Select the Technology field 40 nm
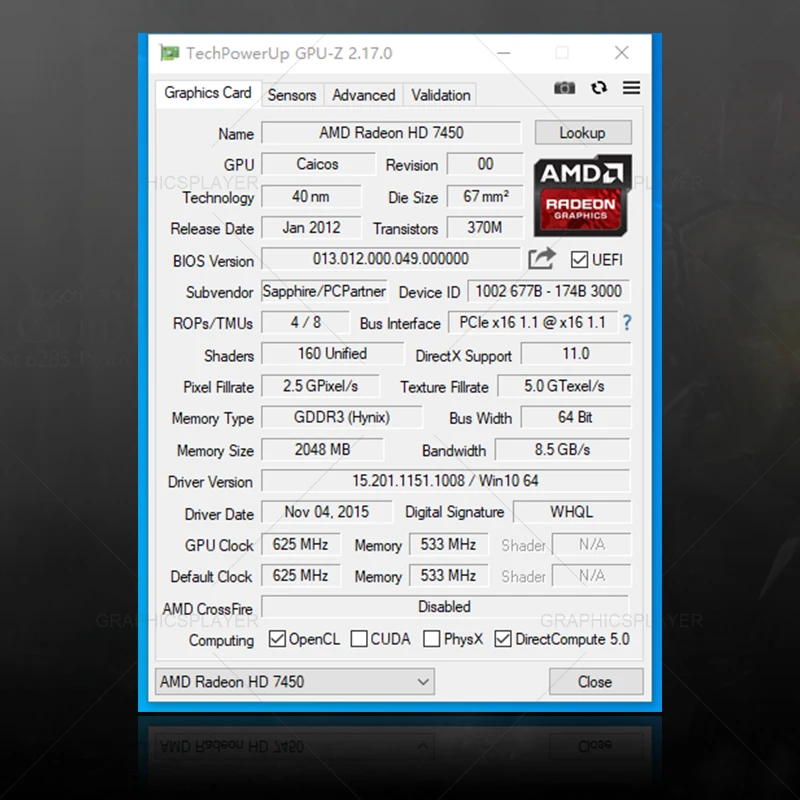 tap(311, 196)
